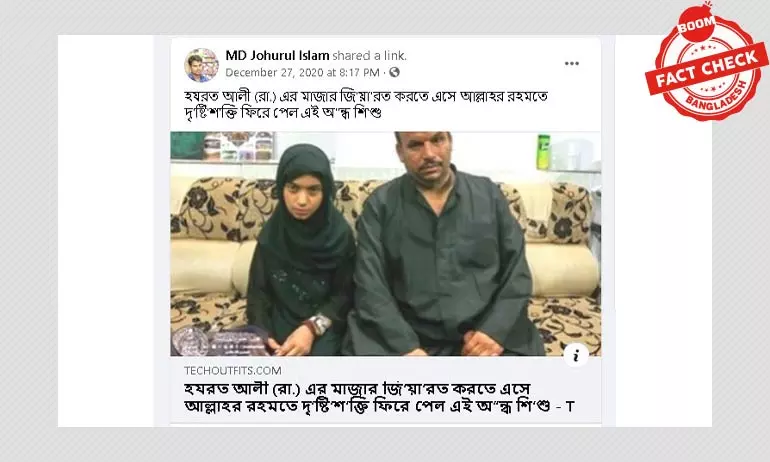Open MD Johurul Islam profile name link
This screenshot has height=462, width=770.
(277, 55)
